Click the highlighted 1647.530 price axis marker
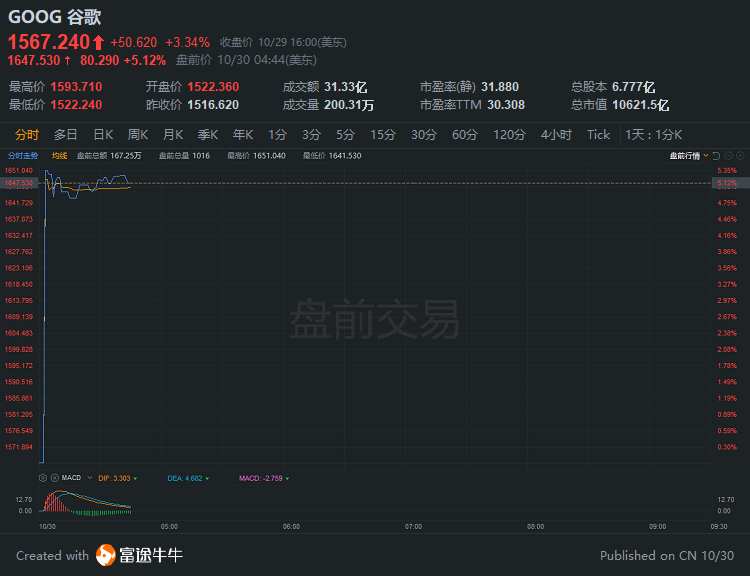This screenshot has height=576, width=750. click(19, 183)
